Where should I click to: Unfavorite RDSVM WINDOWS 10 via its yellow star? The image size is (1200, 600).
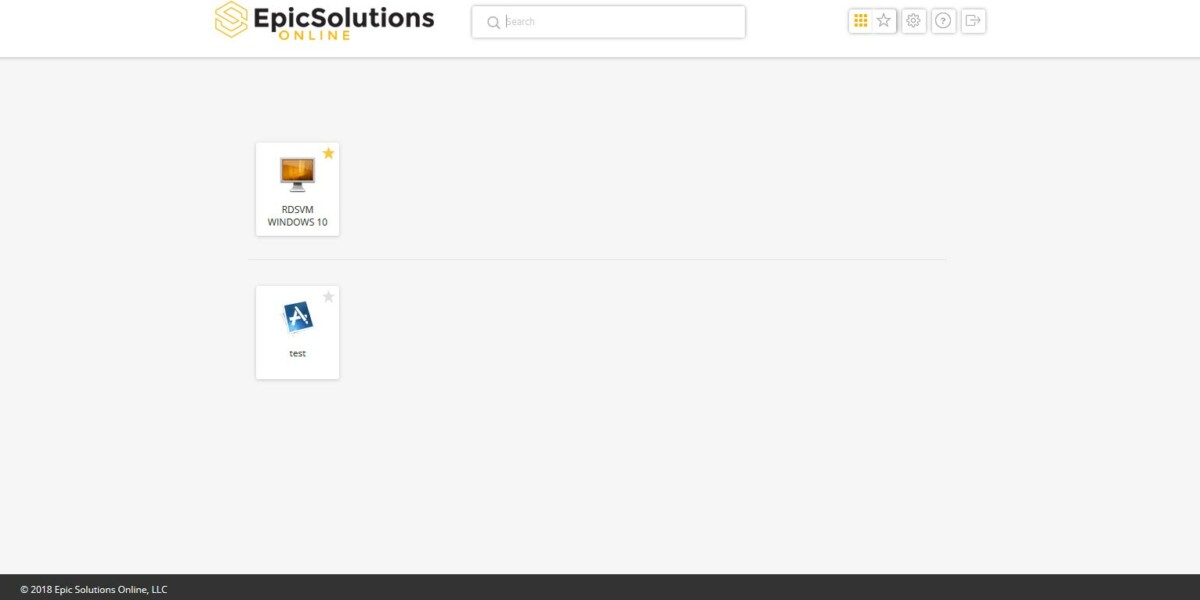pyautogui.click(x=328, y=152)
